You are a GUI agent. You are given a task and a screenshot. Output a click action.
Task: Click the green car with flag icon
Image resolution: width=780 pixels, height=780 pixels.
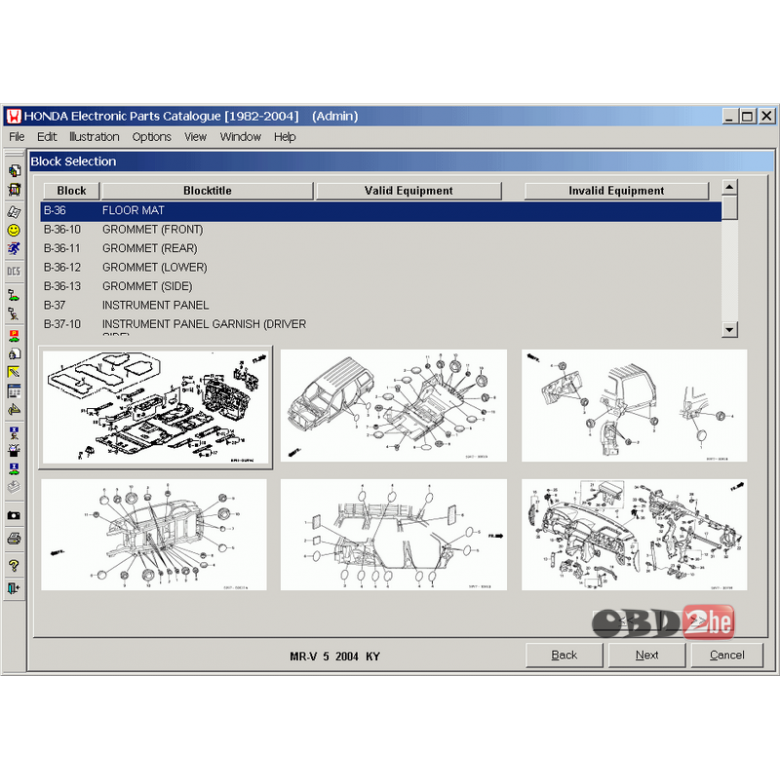14,294
